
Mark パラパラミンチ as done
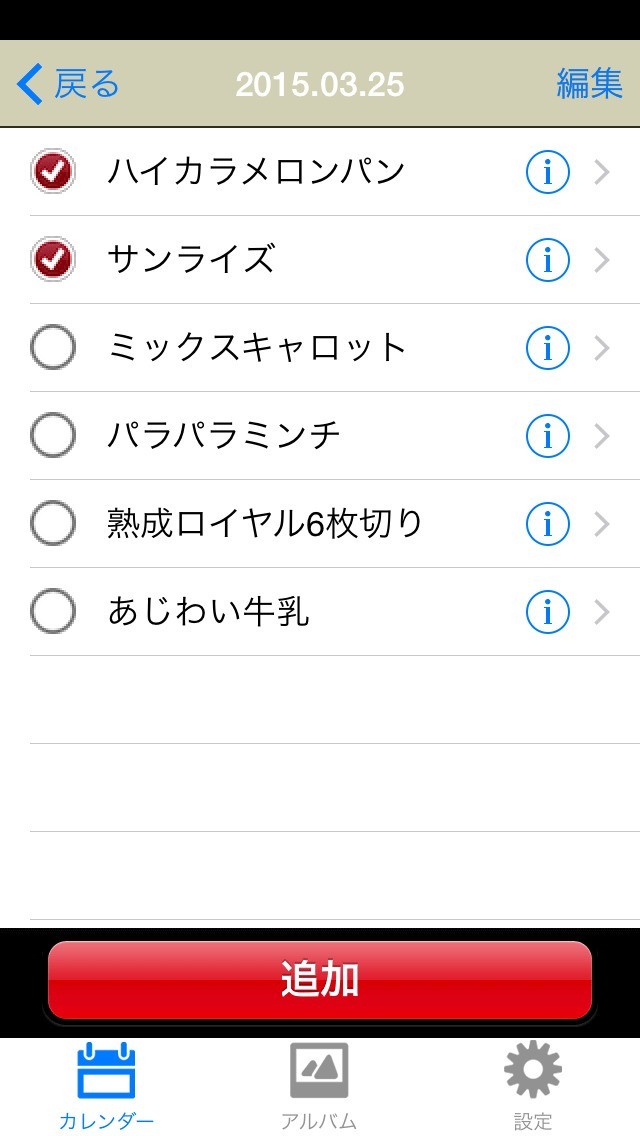tap(53, 436)
